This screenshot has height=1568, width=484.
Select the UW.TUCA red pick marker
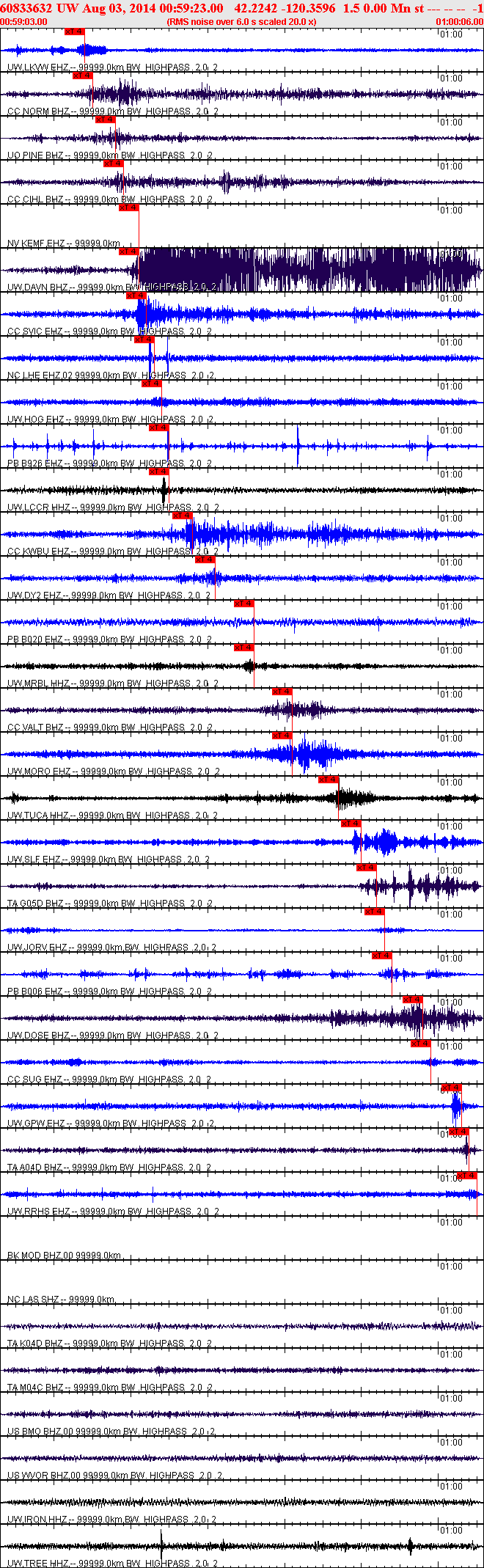click(328, 780)
